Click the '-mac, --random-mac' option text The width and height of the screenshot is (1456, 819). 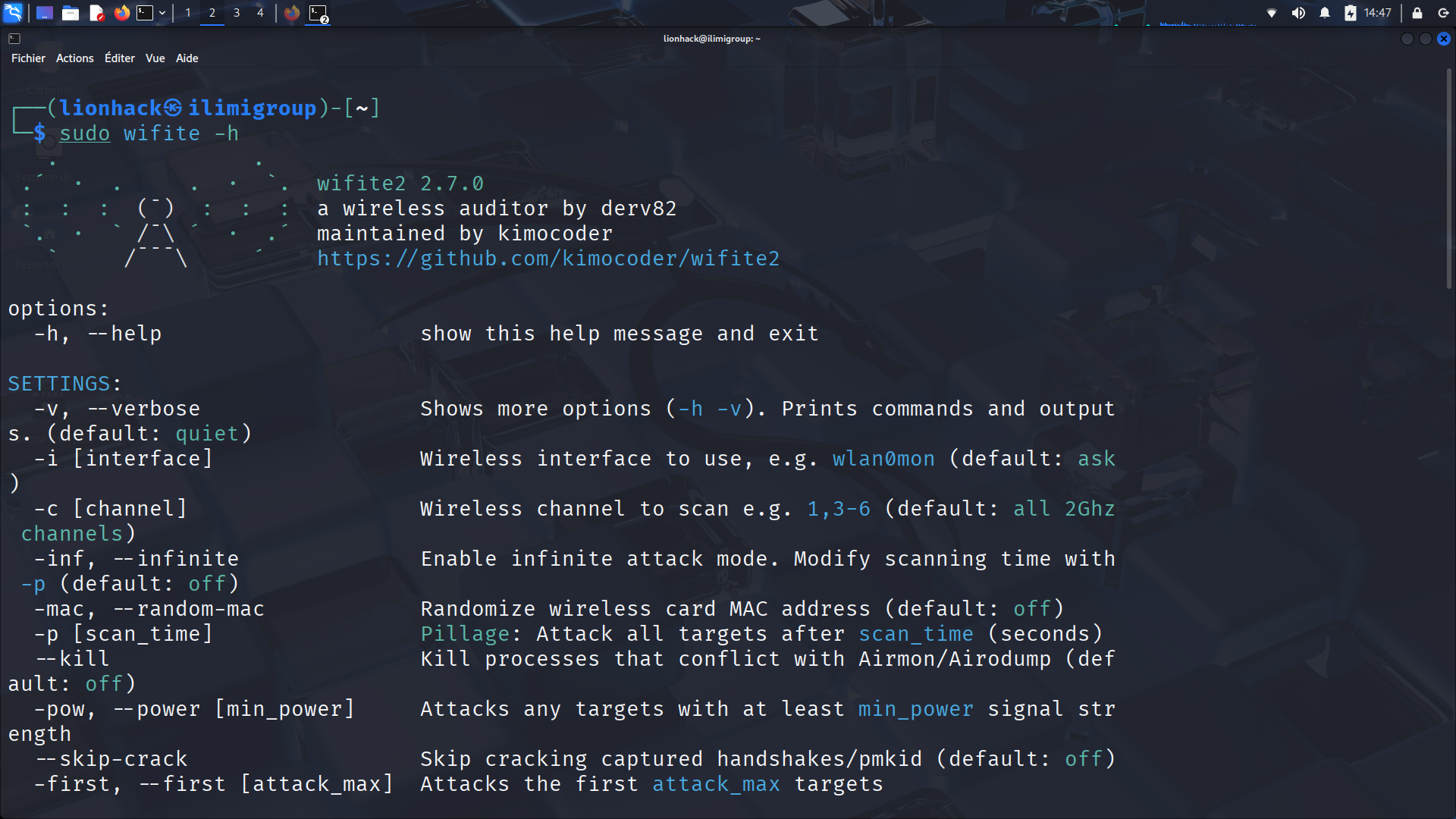[149, 609]
